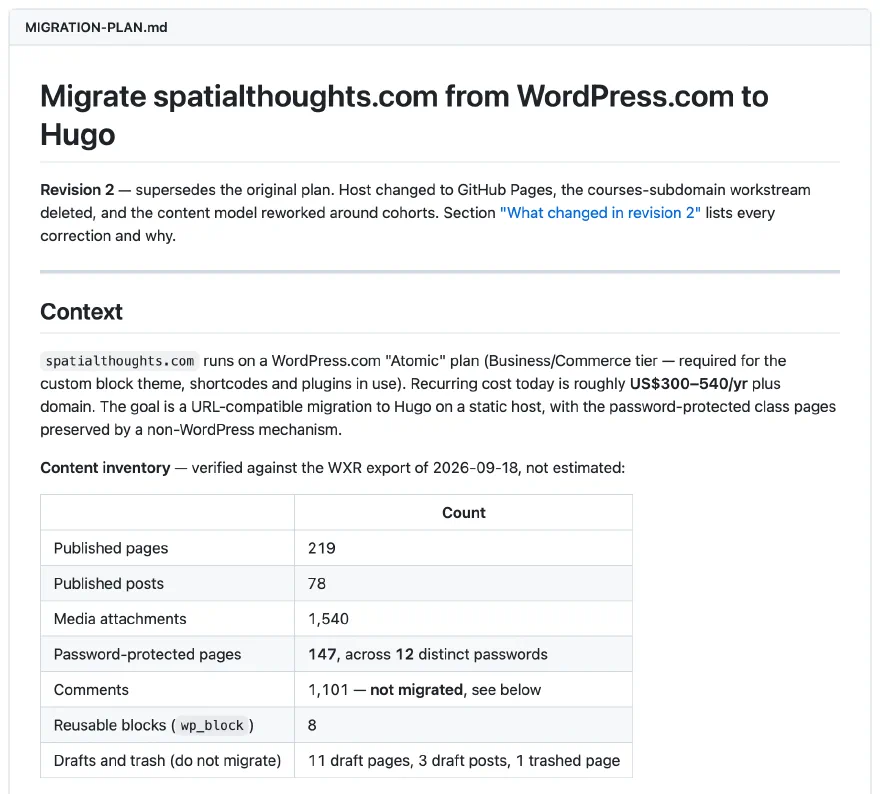This screenshot has width=880, height=794.
Task: Click the "11 draft pages, 3 draft posts" cell
Action: pos(464,760)
